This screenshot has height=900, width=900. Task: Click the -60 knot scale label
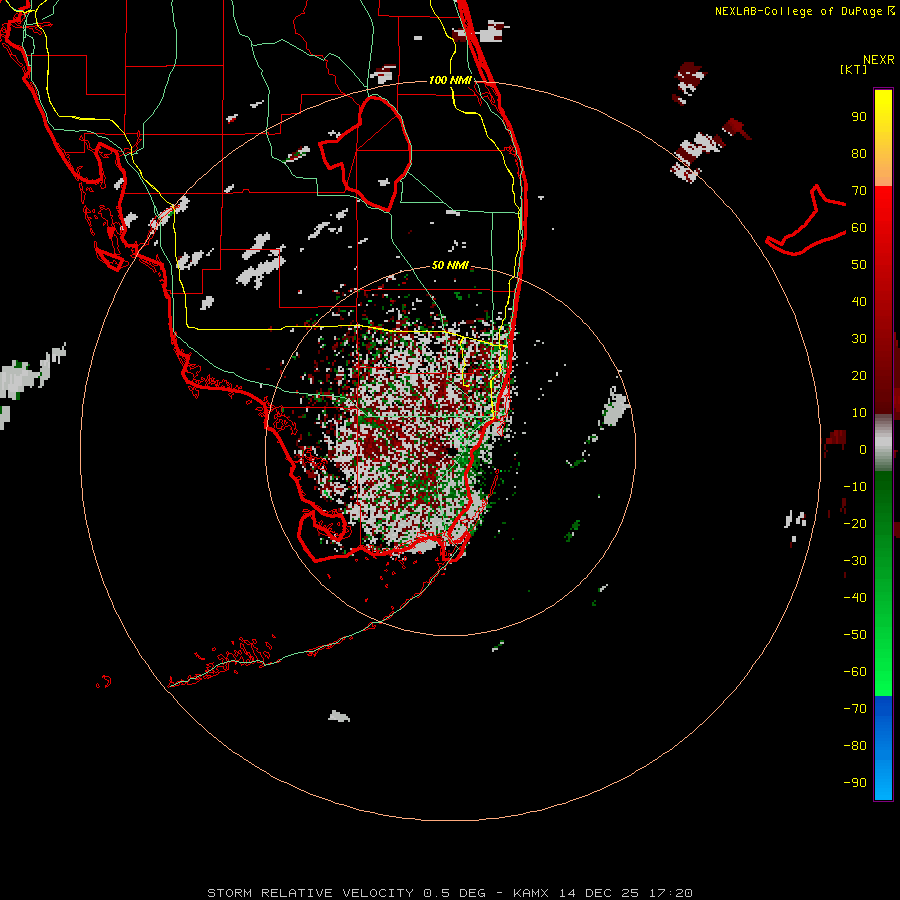click(855, 672)
